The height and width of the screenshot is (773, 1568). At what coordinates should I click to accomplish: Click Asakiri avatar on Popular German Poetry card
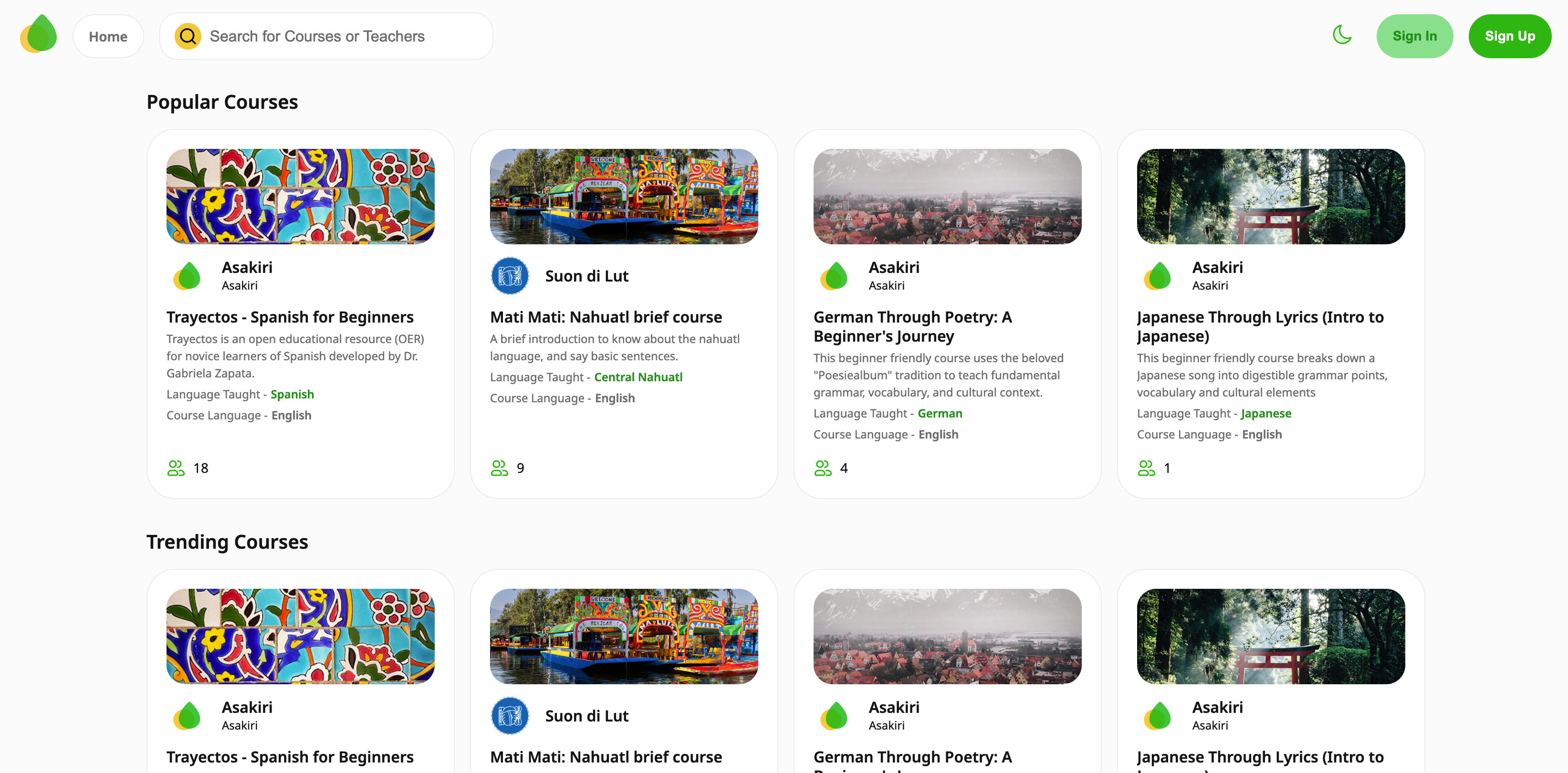click(x=834, y=276)
